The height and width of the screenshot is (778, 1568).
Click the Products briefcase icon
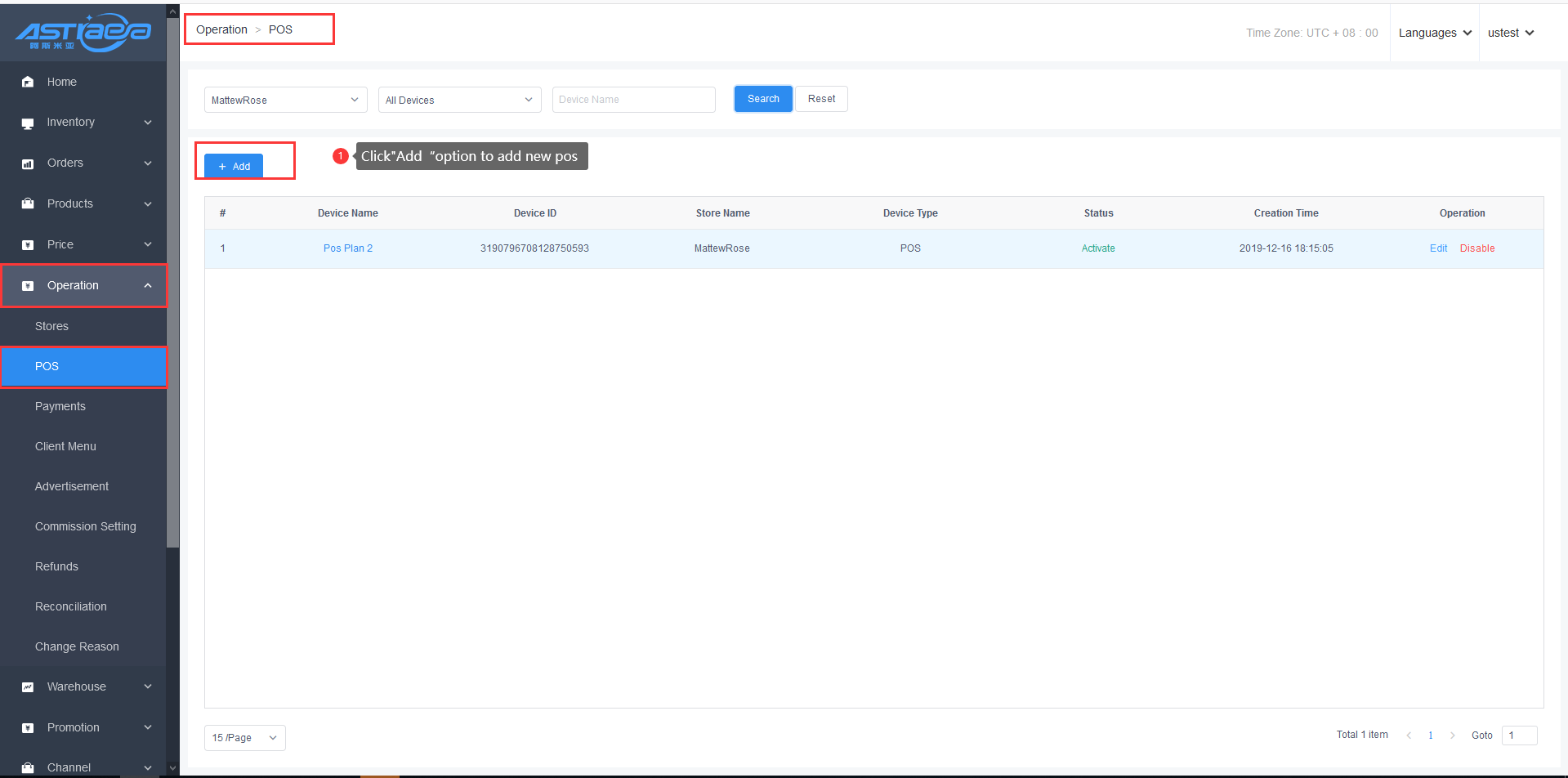[28, 203]
